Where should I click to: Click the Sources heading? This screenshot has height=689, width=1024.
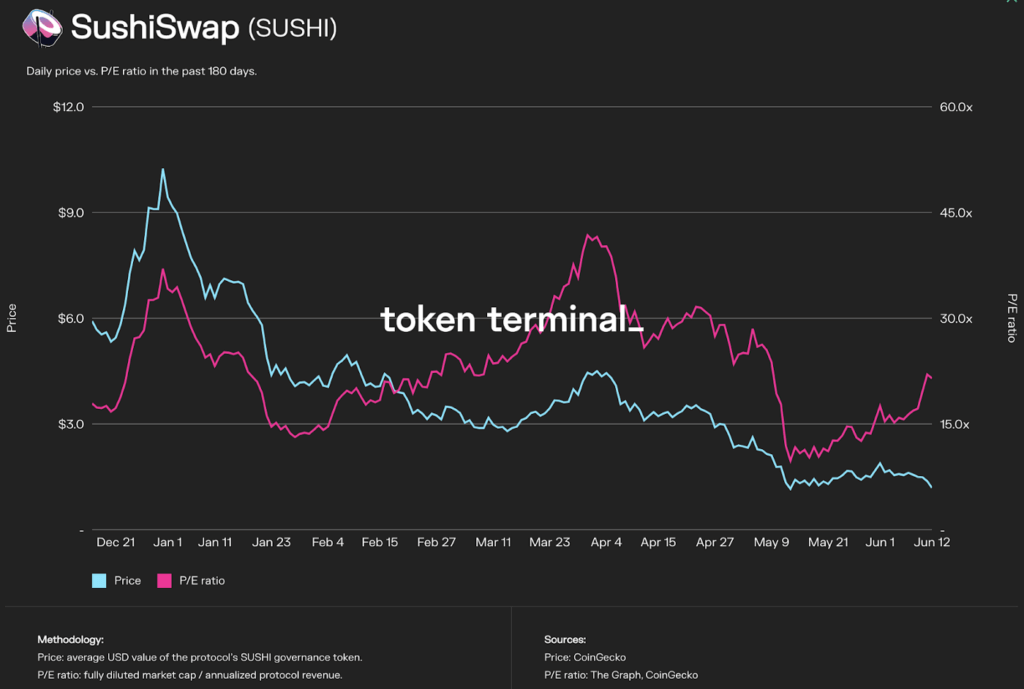[x=565, y=639]
